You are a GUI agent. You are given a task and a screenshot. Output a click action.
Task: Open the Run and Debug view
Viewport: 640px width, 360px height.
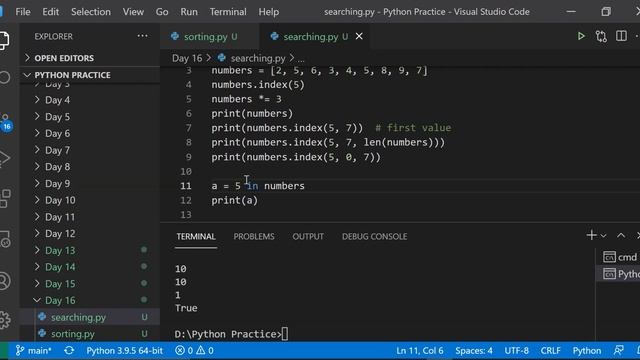click(x=4, y=158)
